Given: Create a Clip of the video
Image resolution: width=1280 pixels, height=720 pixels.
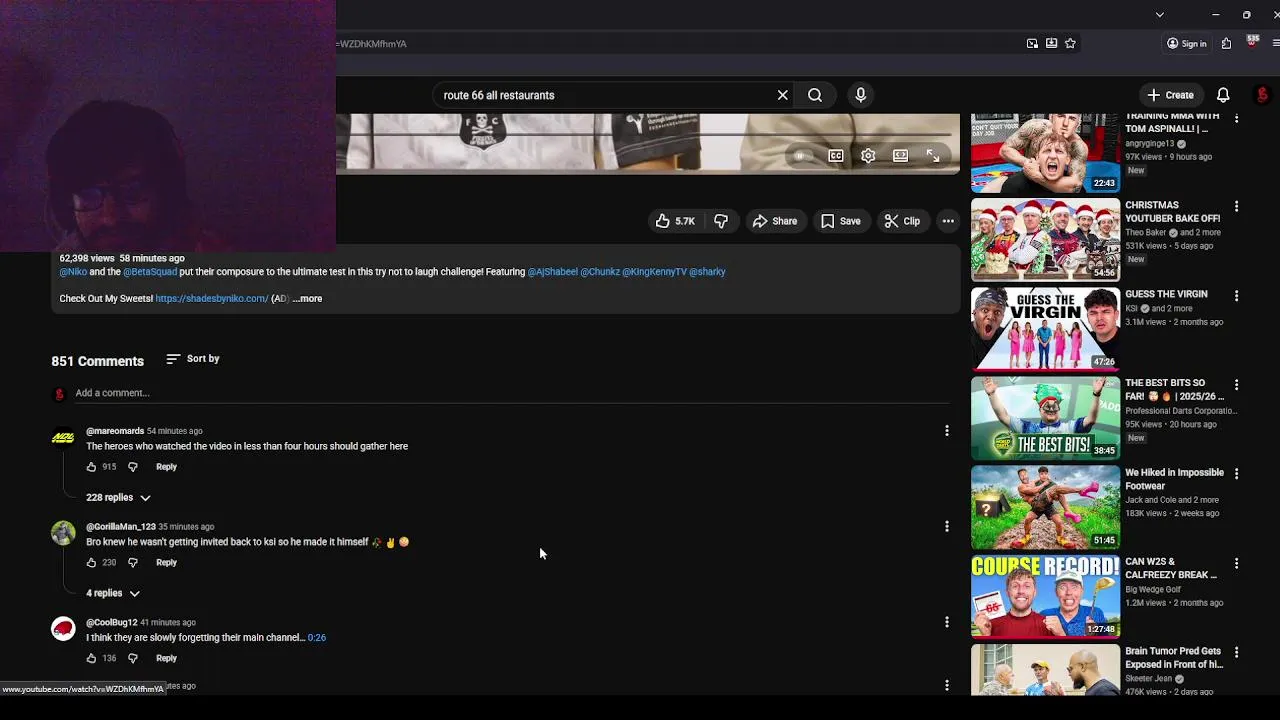Looking at the screenshot, I should click(902, 221).
